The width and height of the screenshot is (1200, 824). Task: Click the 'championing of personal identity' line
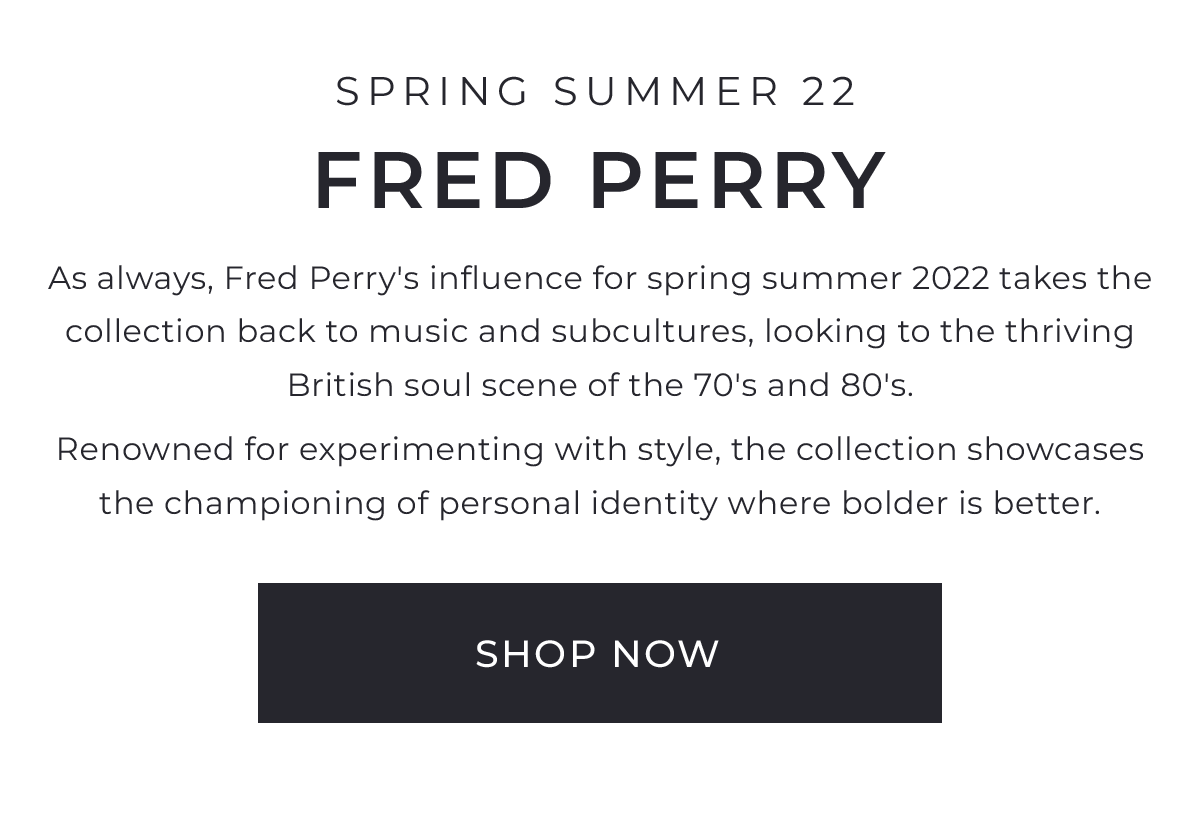tap(600, 503)
